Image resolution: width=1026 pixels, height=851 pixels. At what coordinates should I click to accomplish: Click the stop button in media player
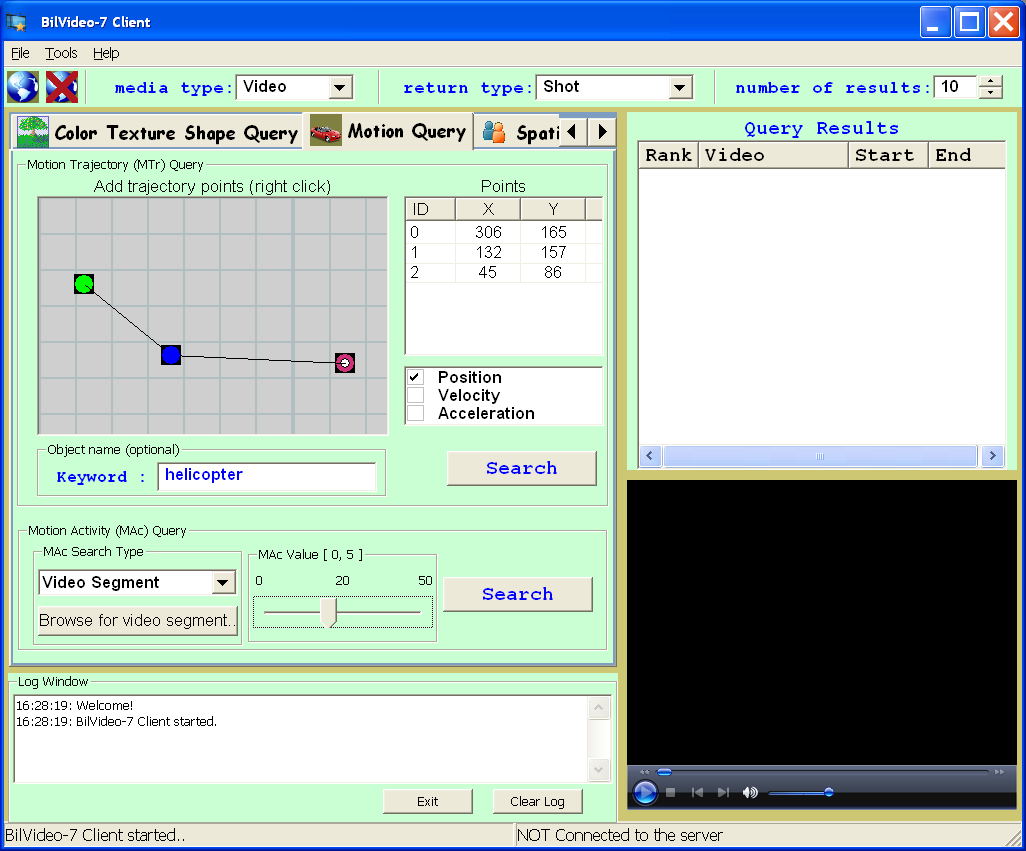tap(671, 793)
